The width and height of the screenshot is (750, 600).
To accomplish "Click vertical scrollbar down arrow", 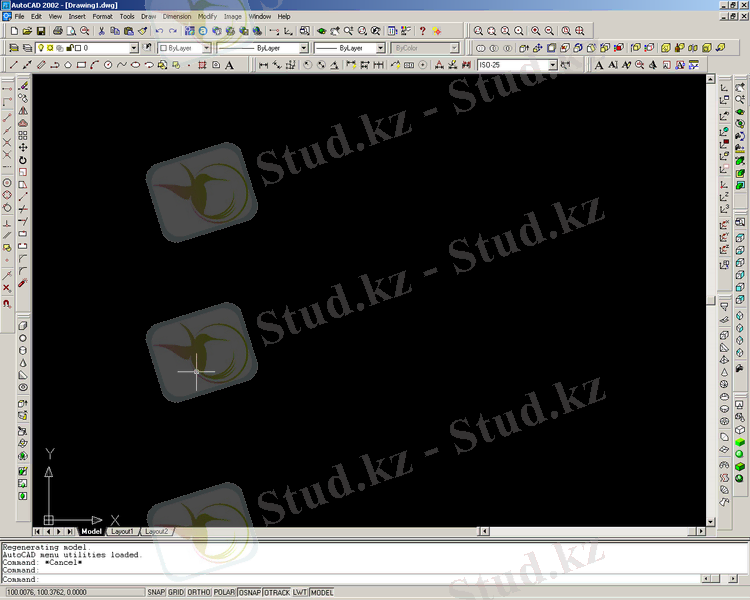I will [x=711, y=522].
